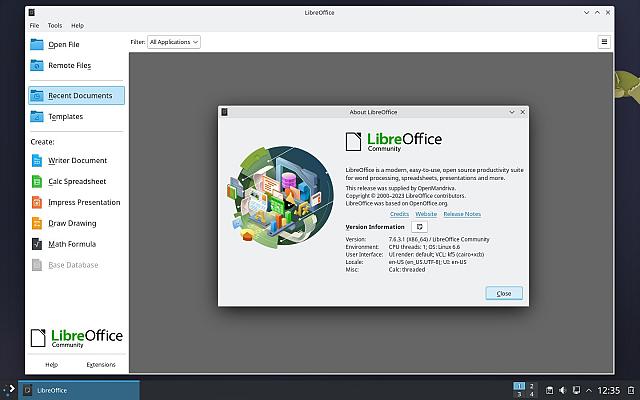The image size is (640, 400).
Task: Click the Math Formula icon
Action: point(37,244)
